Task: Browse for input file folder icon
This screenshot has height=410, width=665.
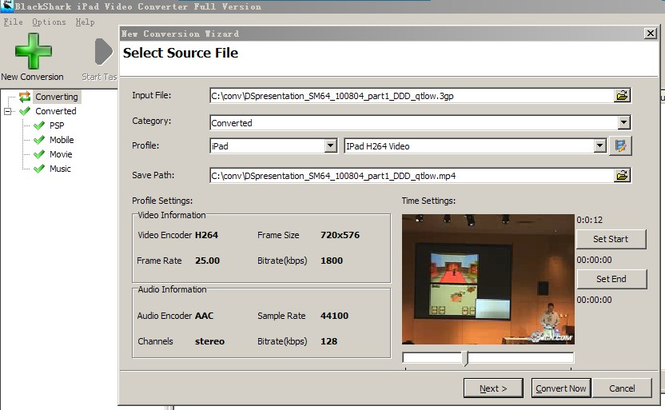Action: [x=622, y=95]
